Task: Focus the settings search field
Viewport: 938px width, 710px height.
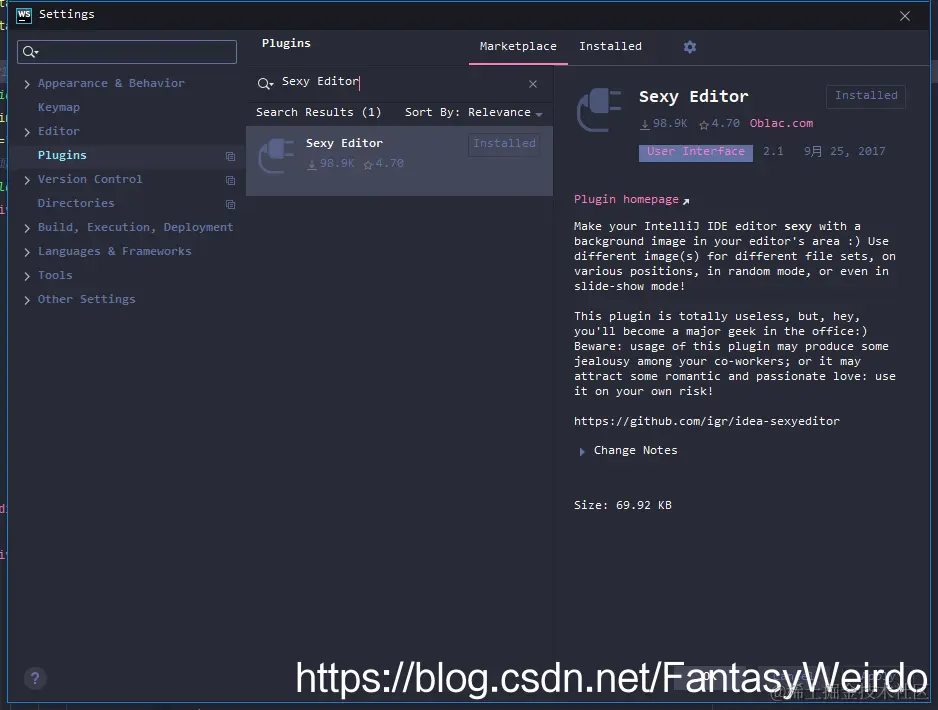Action: coord(127,52)
